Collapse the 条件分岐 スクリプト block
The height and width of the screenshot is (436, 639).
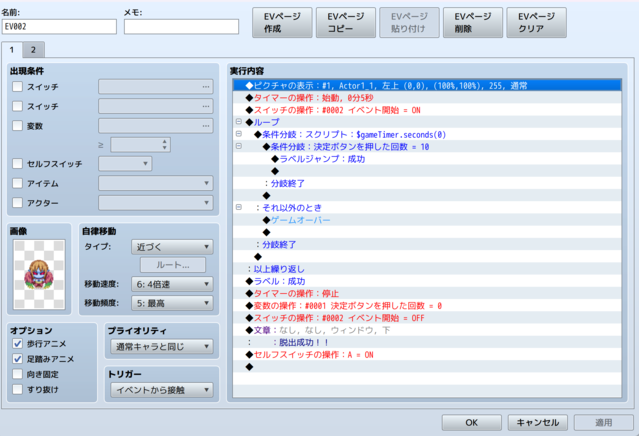coord(239,134)
